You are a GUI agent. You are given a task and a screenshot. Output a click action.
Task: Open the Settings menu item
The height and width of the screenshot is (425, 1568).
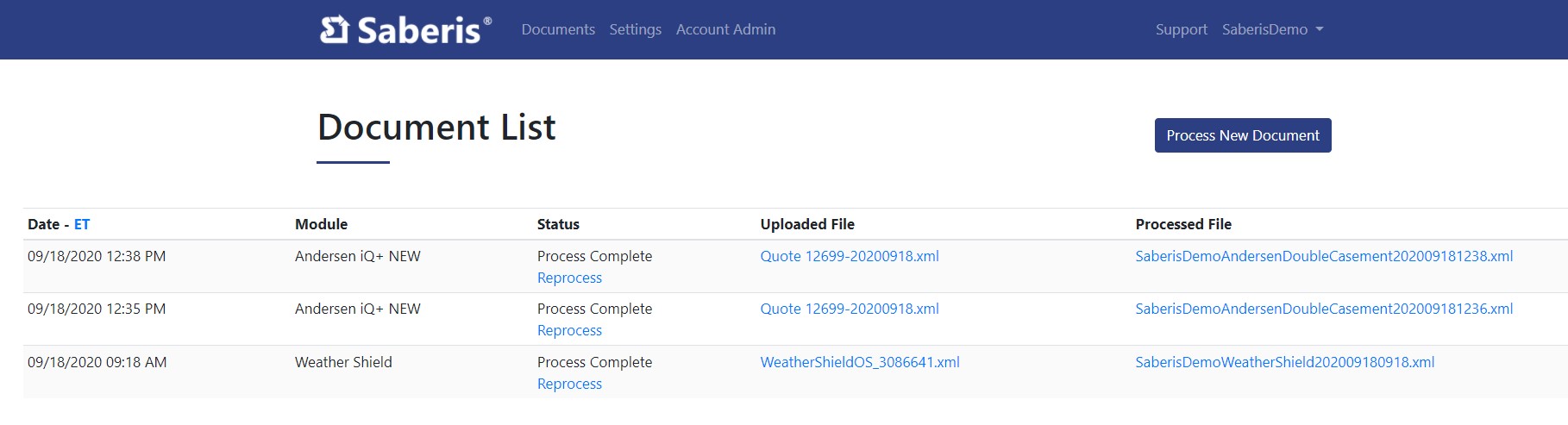(635, 29)
